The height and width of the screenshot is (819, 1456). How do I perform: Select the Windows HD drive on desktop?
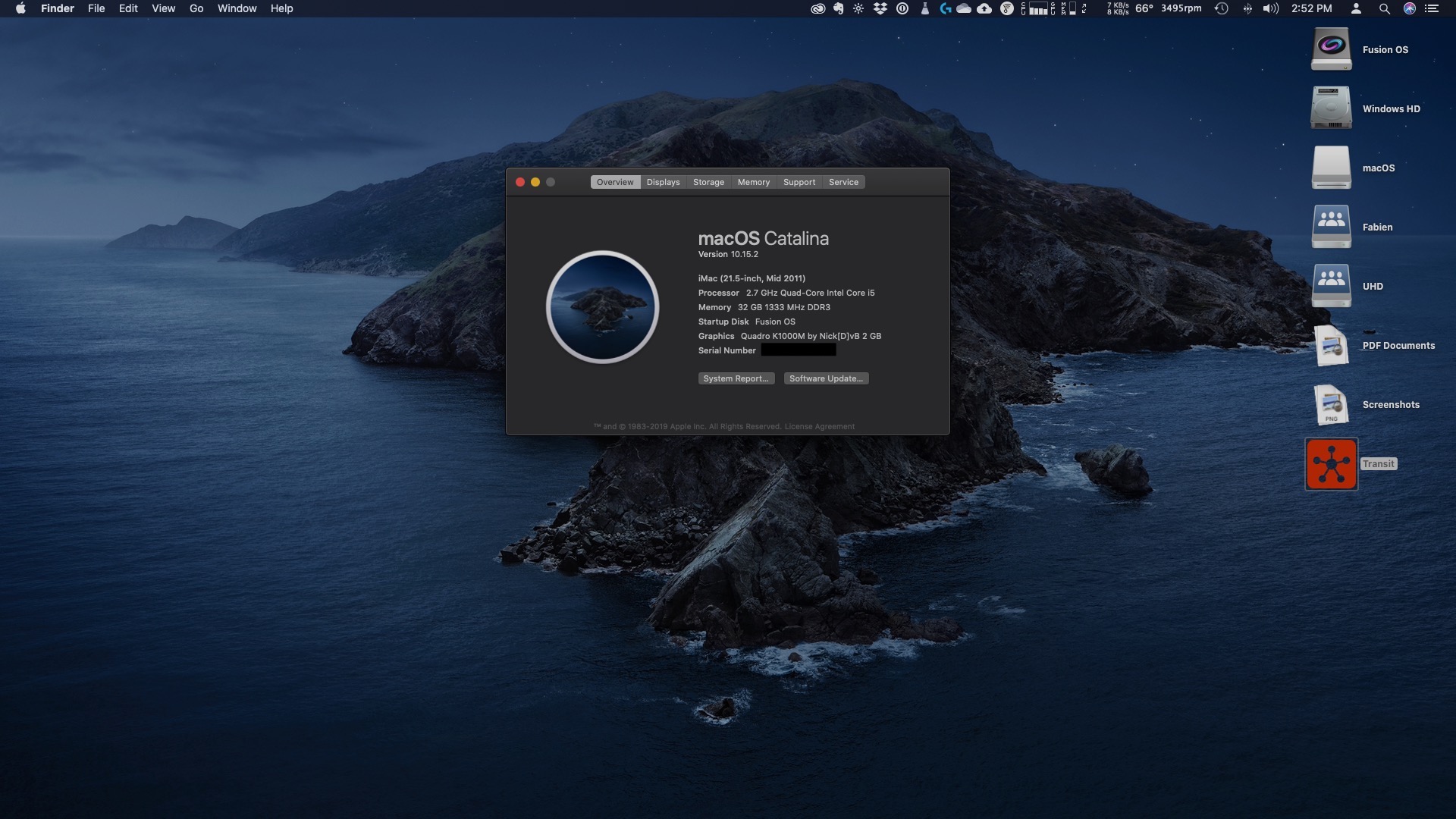click(x=1331, y=108)
